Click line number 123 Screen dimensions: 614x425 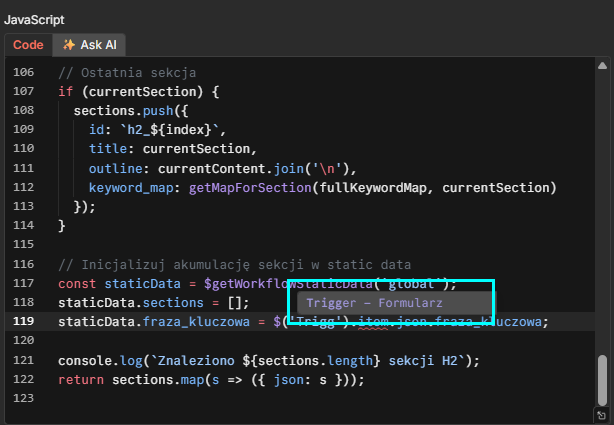[x=23, y=398]
